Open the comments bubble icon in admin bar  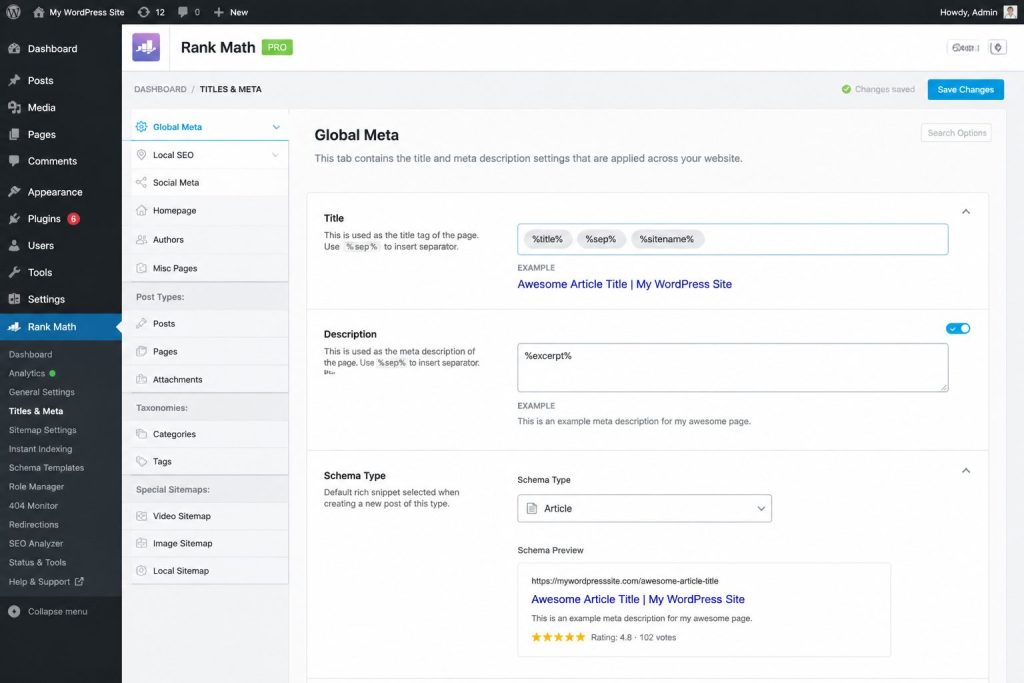[x=183, y=12]
